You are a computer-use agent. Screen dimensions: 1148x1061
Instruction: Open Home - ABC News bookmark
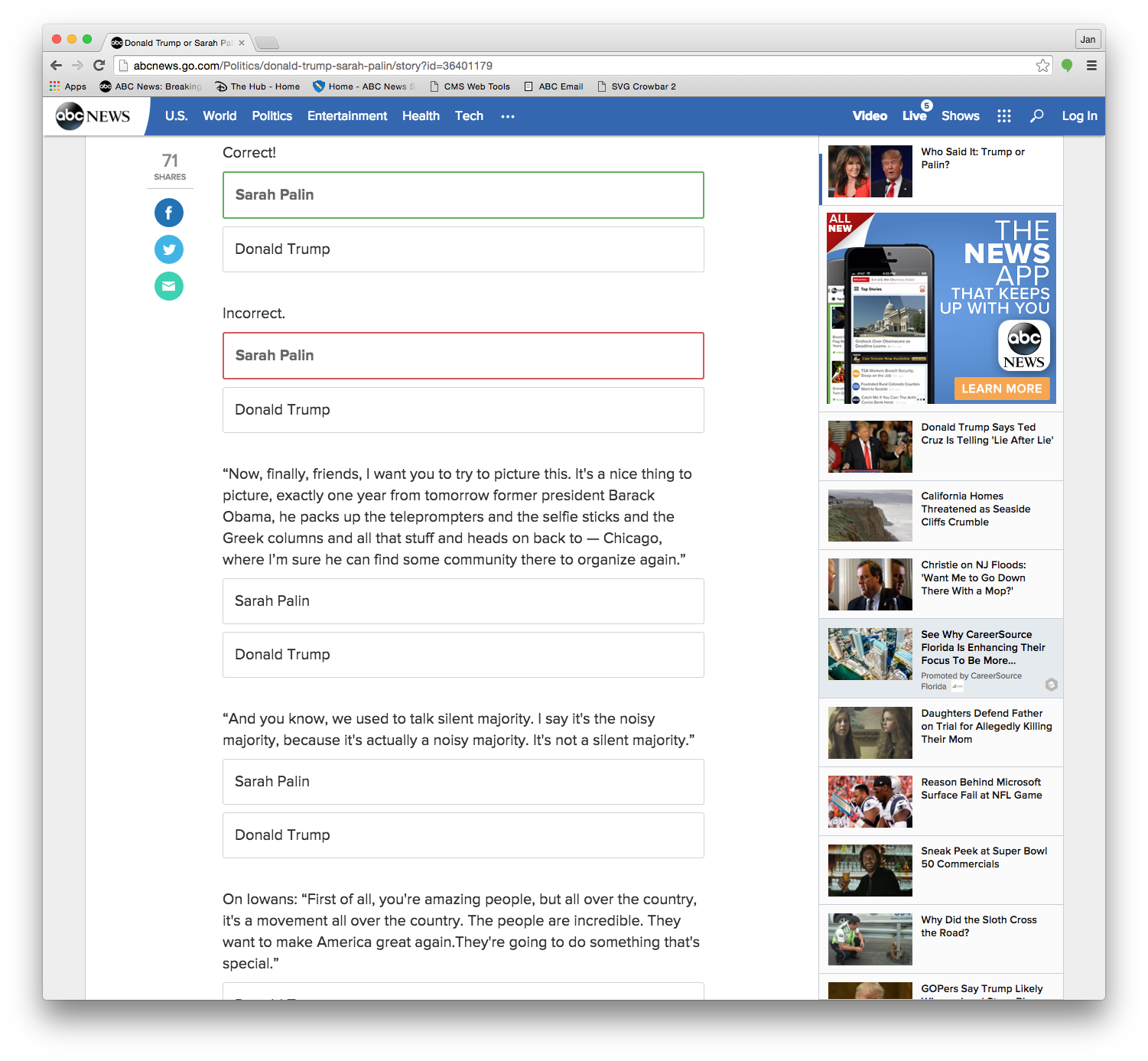(x=364, y=86)
